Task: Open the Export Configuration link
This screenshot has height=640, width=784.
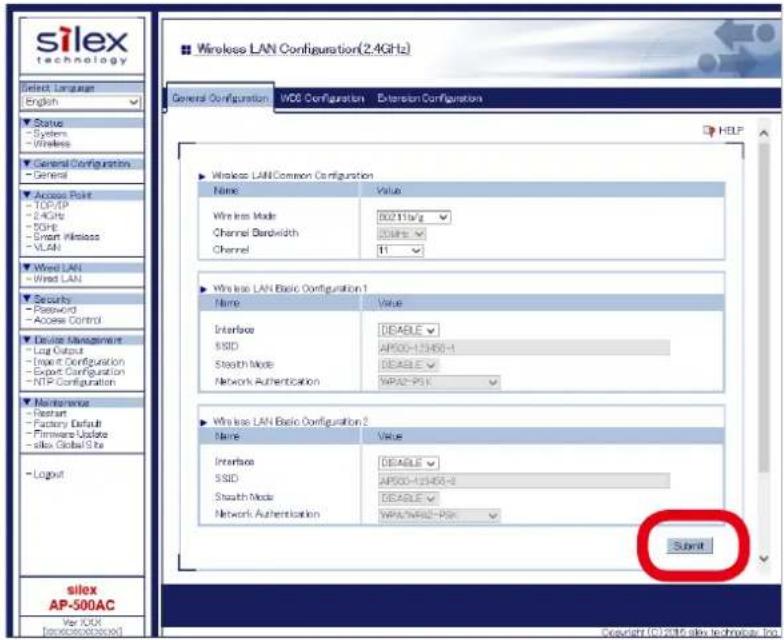Action: click(x=78, y=372)
